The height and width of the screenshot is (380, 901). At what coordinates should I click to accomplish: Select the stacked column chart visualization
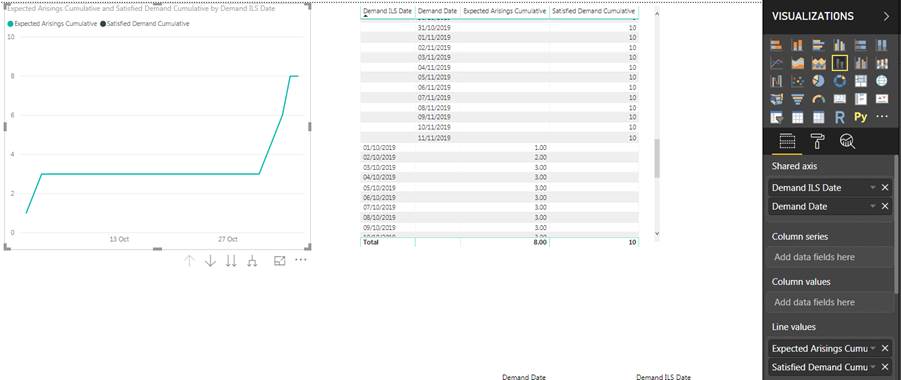pos(798,45)
